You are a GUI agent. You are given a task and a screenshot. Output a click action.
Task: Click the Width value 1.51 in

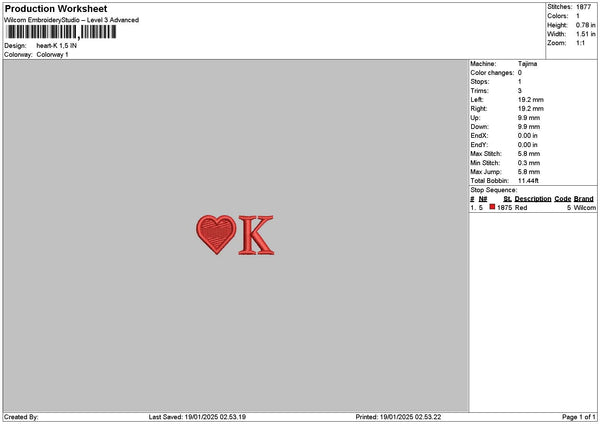[x=586, y=34]
